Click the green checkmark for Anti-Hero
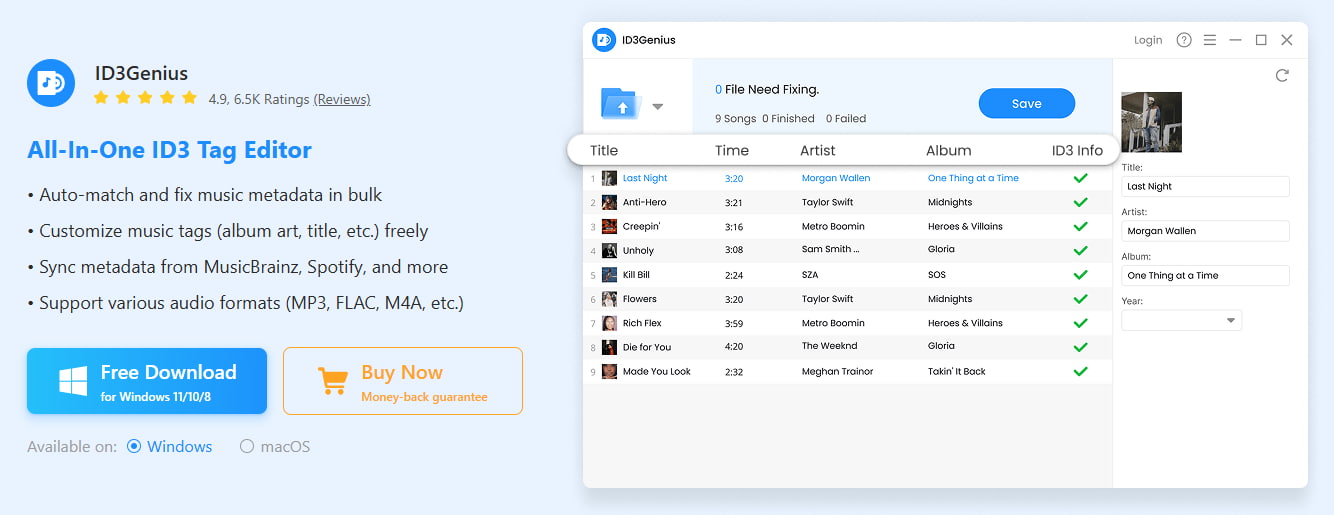The height and width of the screenshot is (515, 1334). 1080,202
